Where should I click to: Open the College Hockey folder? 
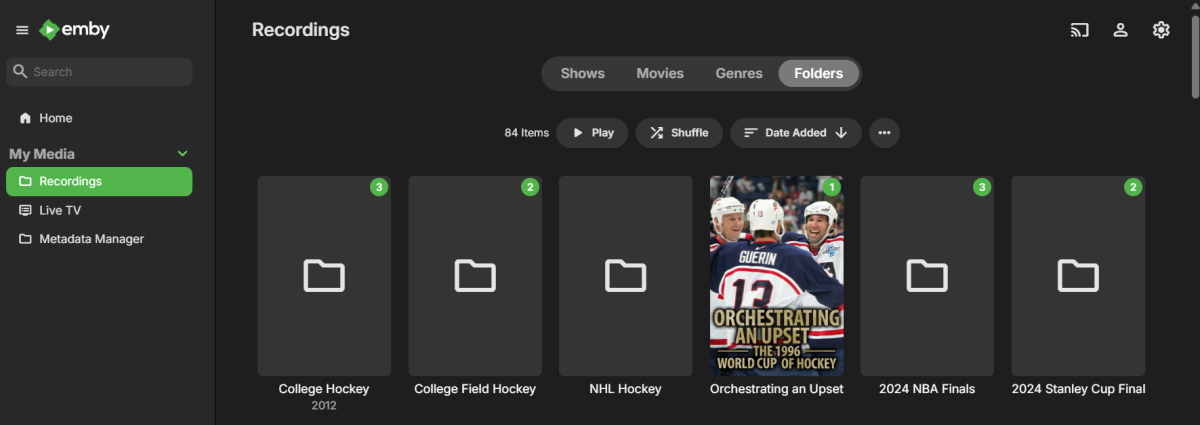point(324,276)
